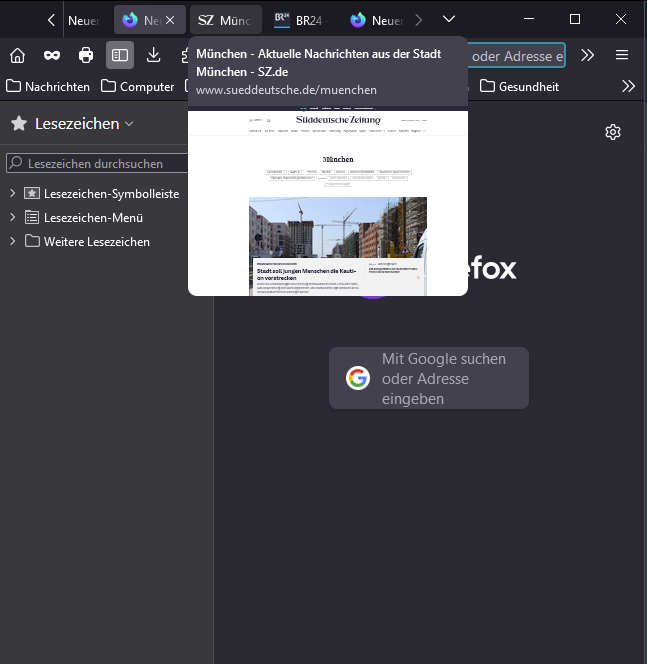Select the Weitere Lesezeichen folder
Viewport: 647px width, 664px height.
[x=96, y=241]
